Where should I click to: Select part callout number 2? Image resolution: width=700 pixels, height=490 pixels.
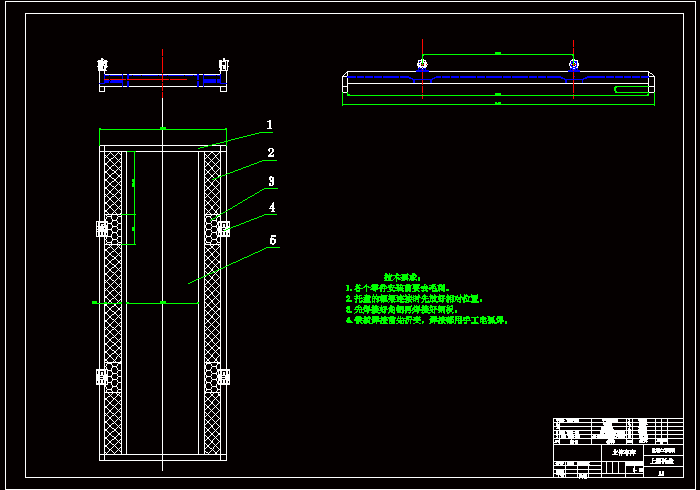pos(271,153)
